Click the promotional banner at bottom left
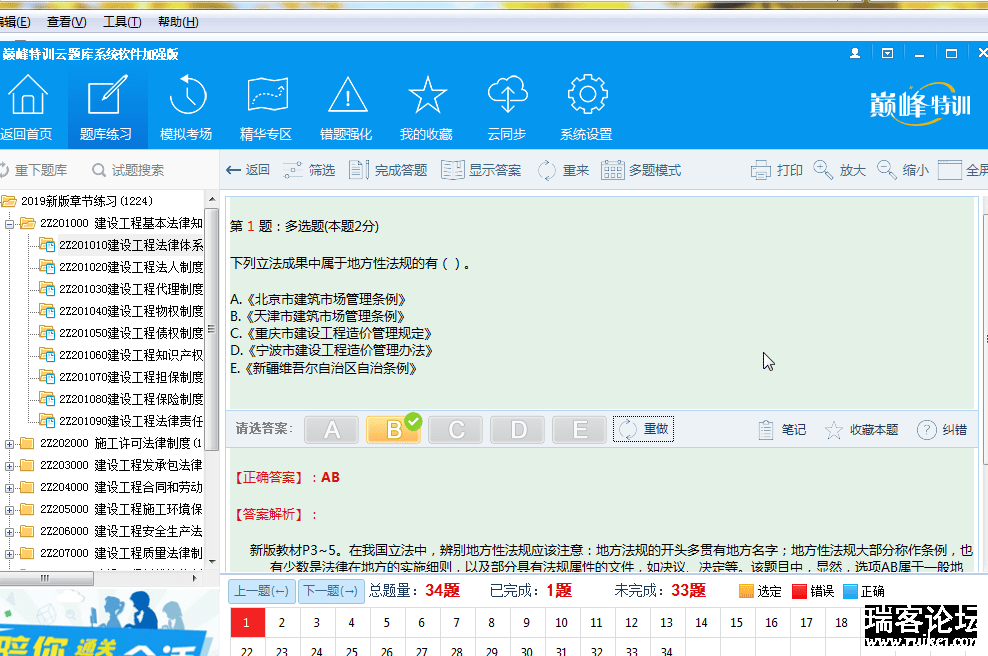988x656 pixels. point(108,621)
